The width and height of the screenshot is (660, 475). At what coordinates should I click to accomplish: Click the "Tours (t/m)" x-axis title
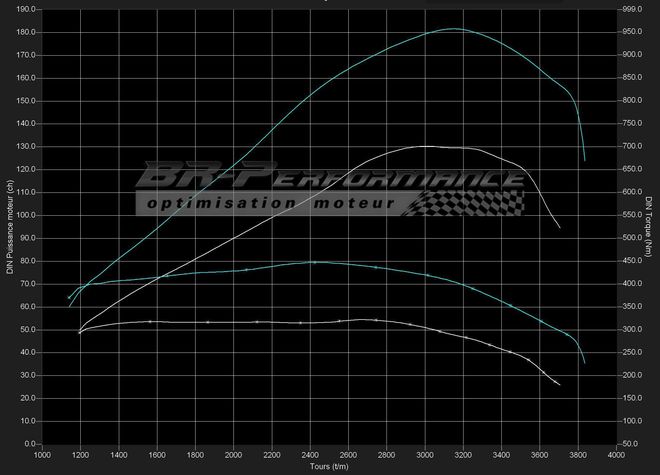pos(329,466)
